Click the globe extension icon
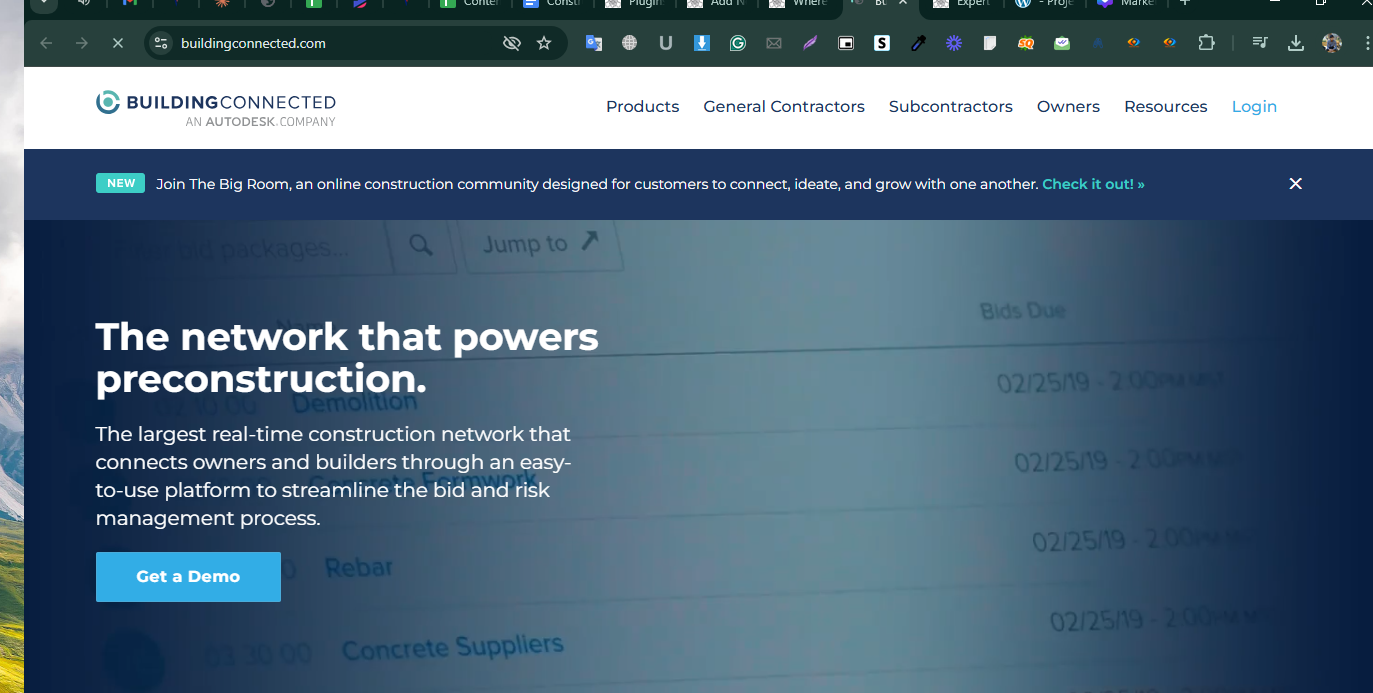This screenshot has width=1373, height=693. pyautogui.click(x=629, y=43)
